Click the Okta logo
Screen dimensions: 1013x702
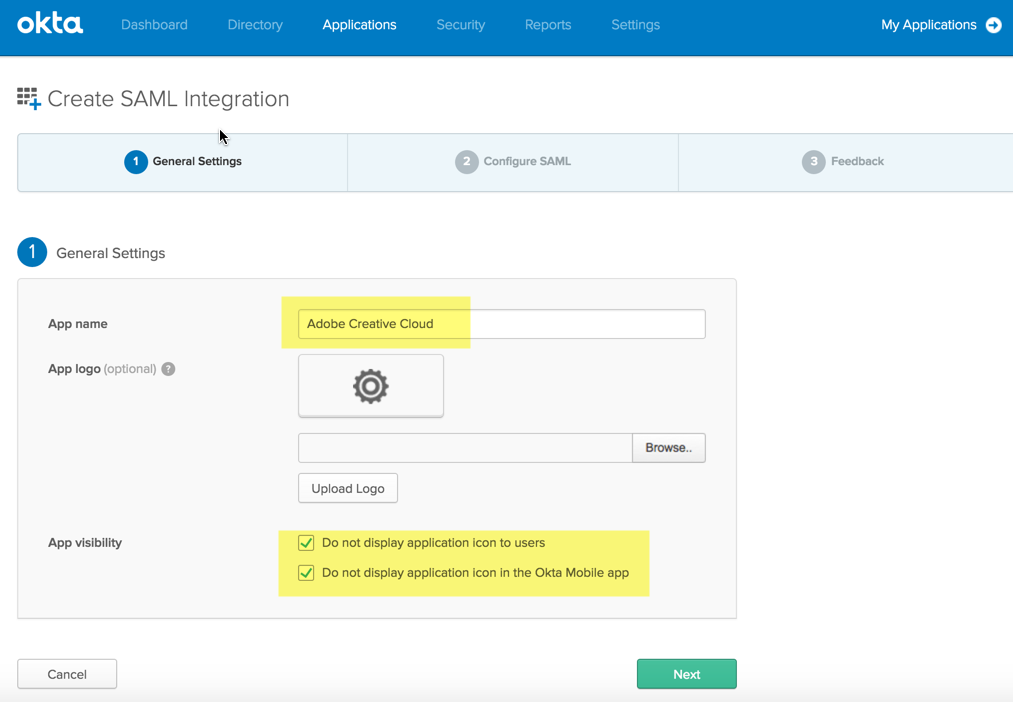click(x=49, y=25)
